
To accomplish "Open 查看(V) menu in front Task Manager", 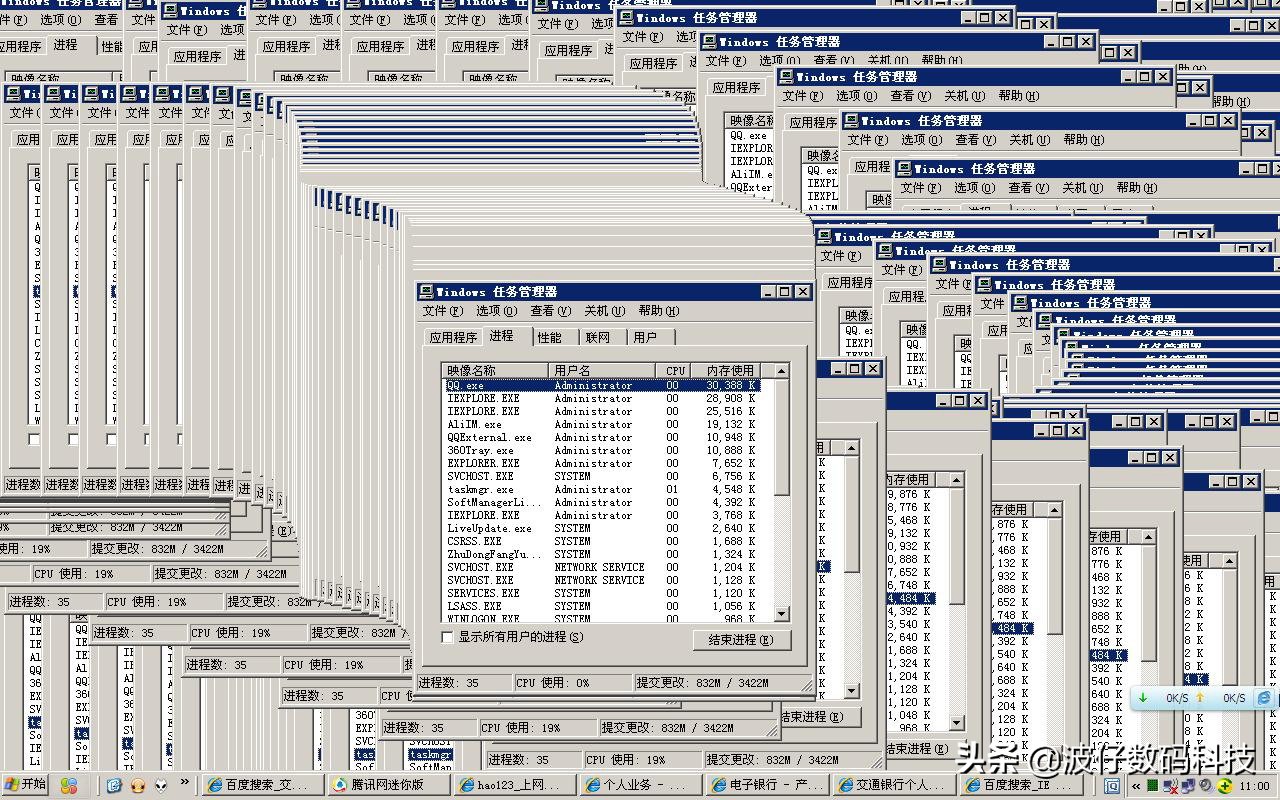I will click(550, 311).
